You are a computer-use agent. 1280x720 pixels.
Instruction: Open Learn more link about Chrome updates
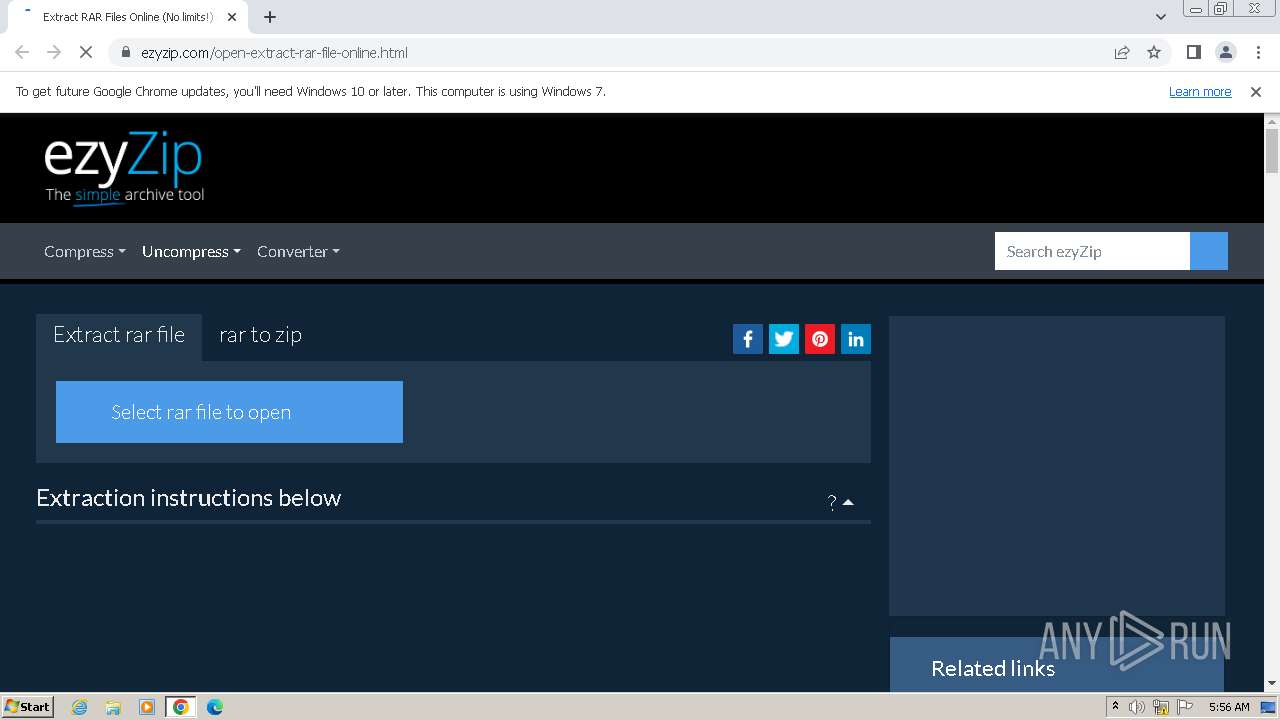point(1200,91)
